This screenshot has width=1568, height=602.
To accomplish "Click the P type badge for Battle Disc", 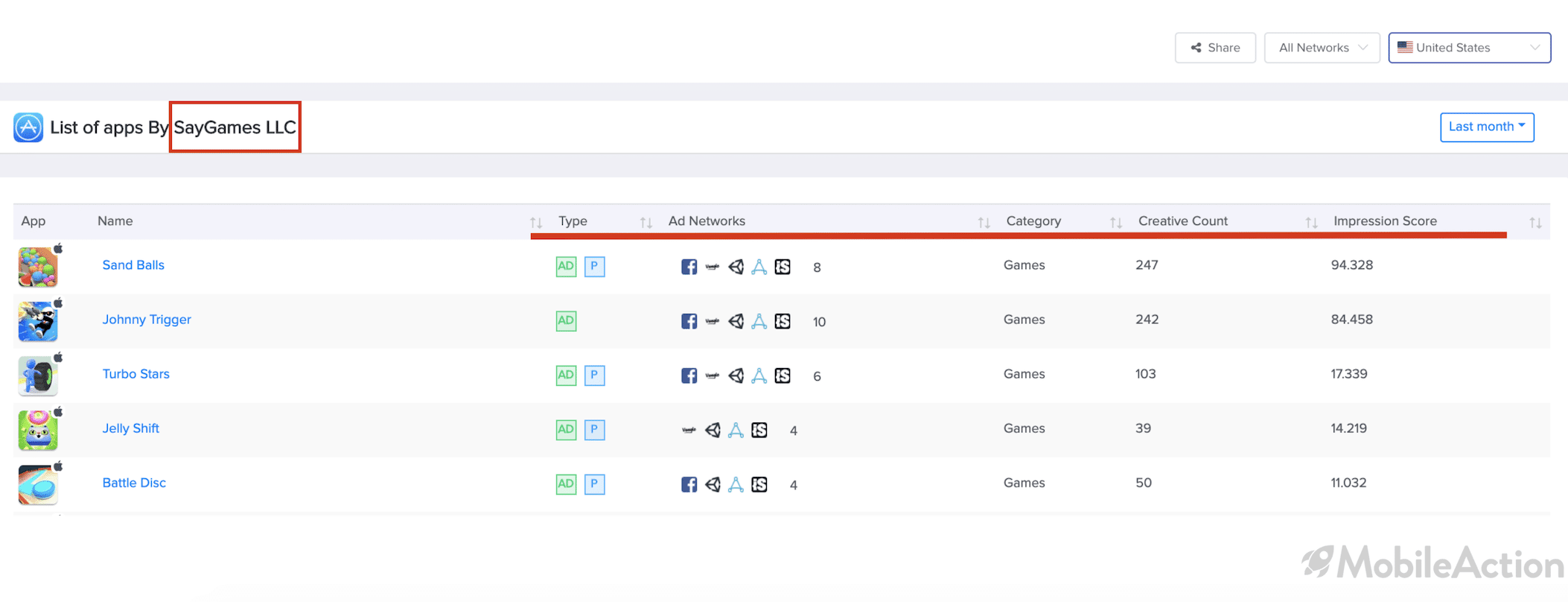I will (x=594, y=484).
